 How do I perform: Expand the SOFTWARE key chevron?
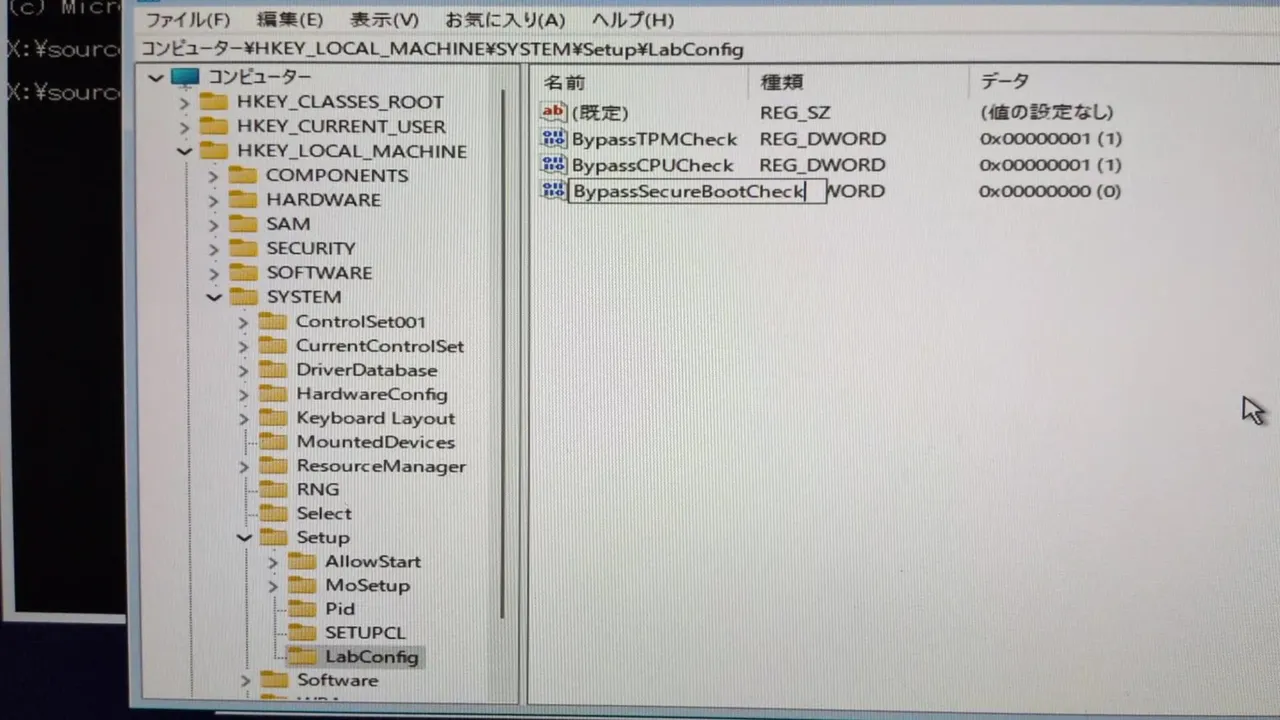point(213,273)
